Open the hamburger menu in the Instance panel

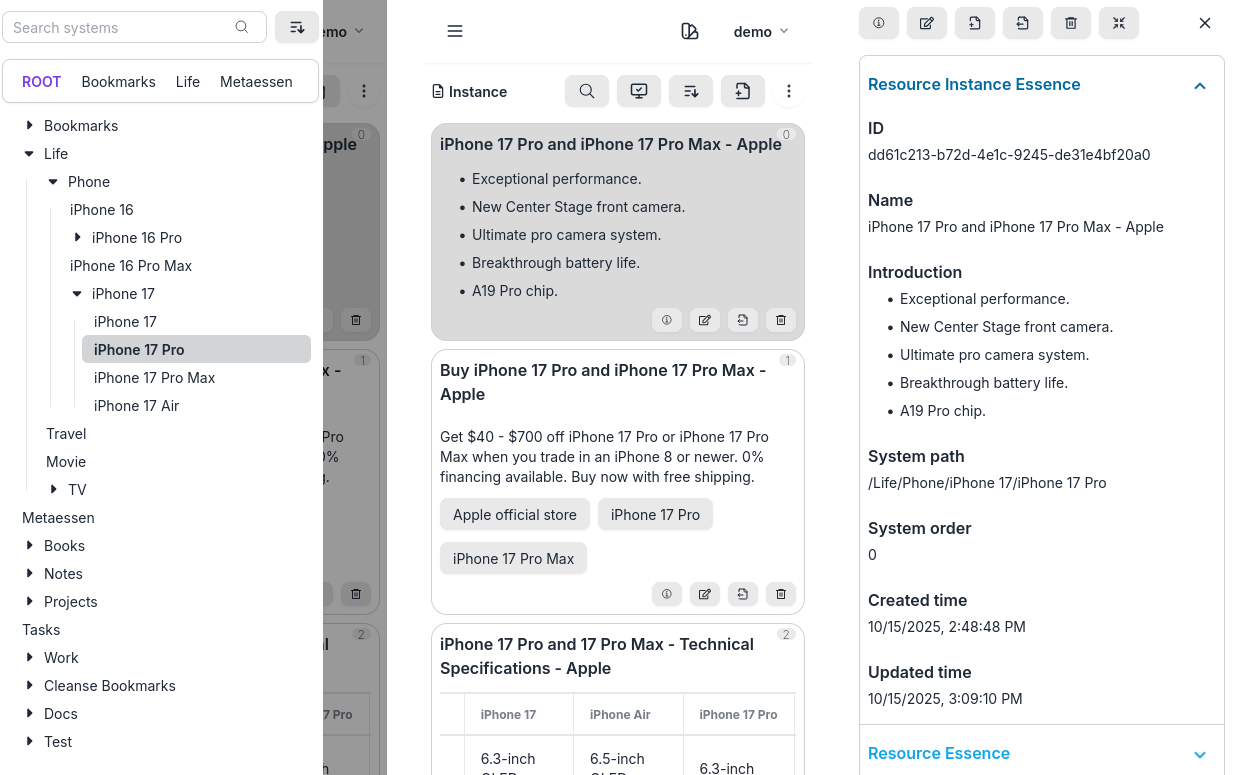click(455, 31)
